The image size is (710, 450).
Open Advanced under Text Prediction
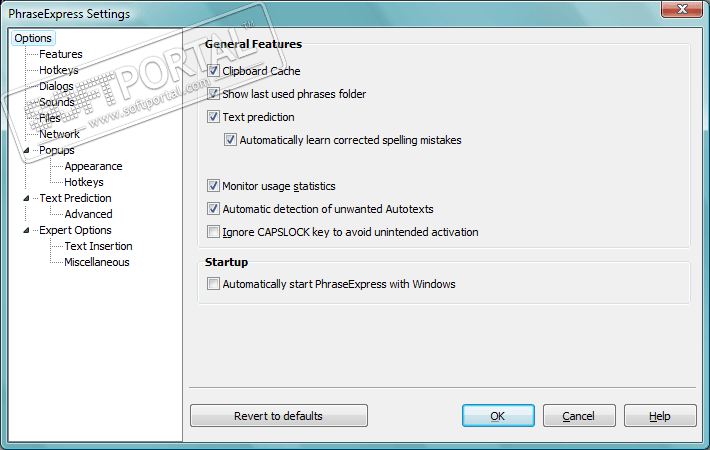88,214
